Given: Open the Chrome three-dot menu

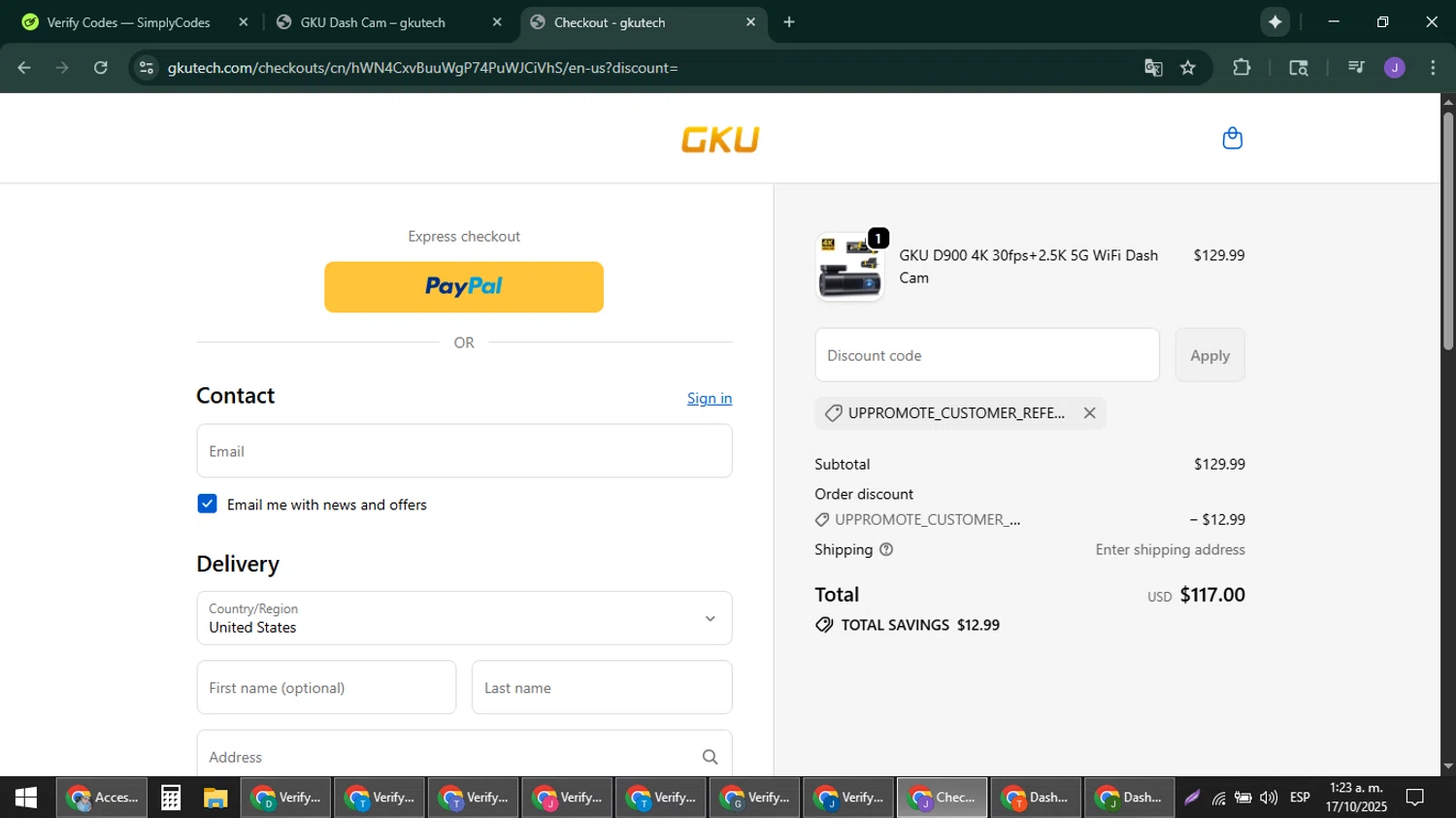Looking at the screenshot, I should (1433, 67).
